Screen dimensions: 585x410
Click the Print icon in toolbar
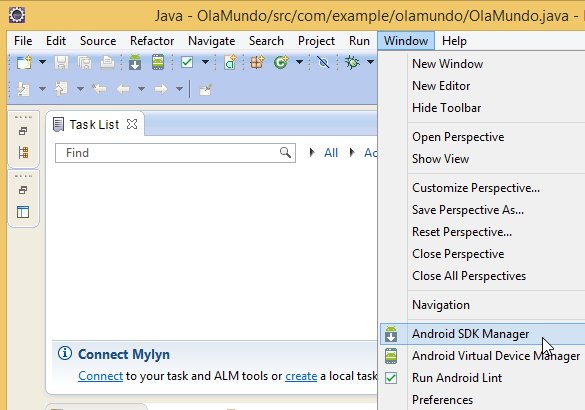107,62
